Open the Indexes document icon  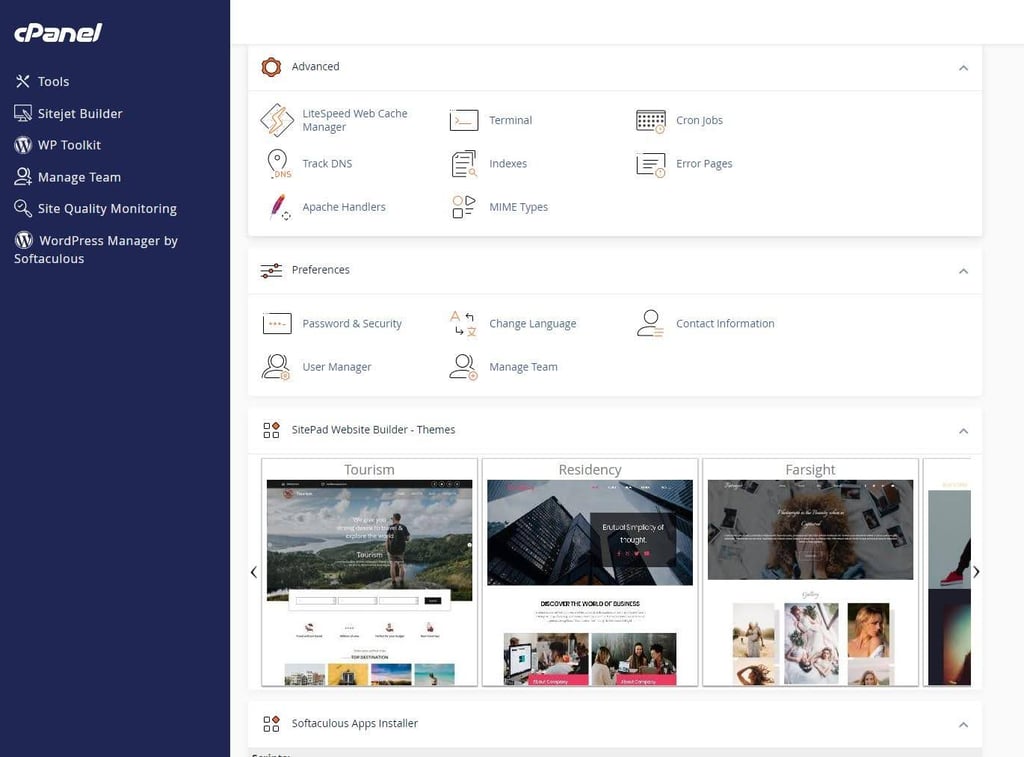[464, 164]
